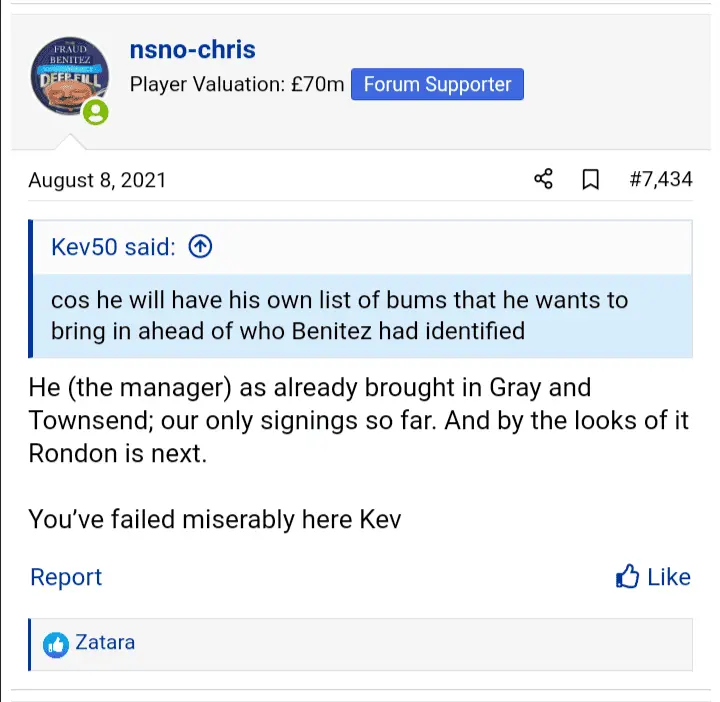Image resolution: width=720 pixels, height=702 pixels.
Task: Open Zatara's profile from the likes bar
Action: coord(105,642)
